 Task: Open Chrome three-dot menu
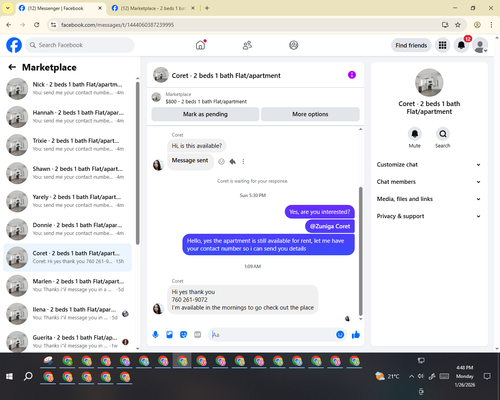coord(491,25)
